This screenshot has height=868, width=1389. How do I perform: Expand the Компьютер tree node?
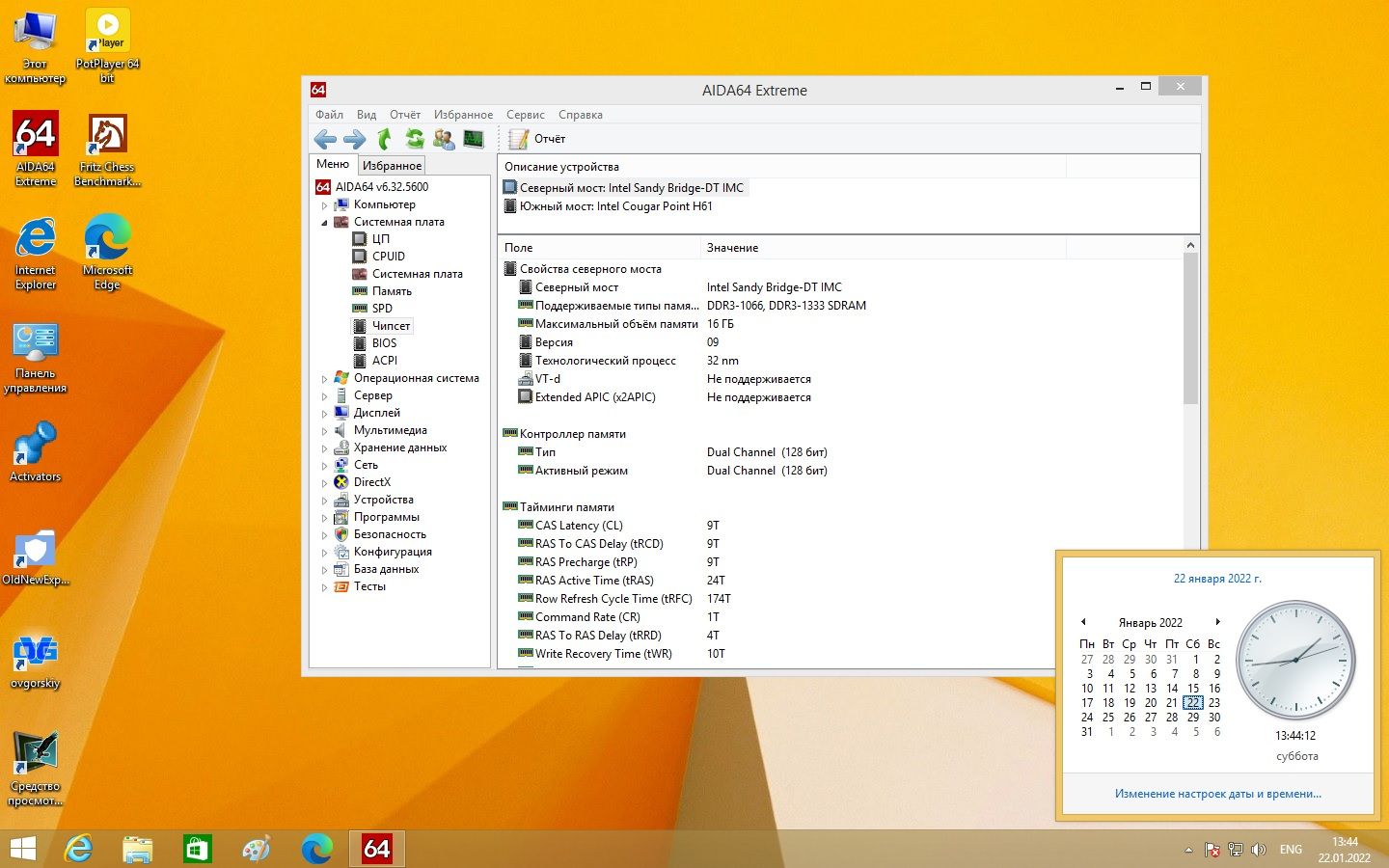[325, 205]
